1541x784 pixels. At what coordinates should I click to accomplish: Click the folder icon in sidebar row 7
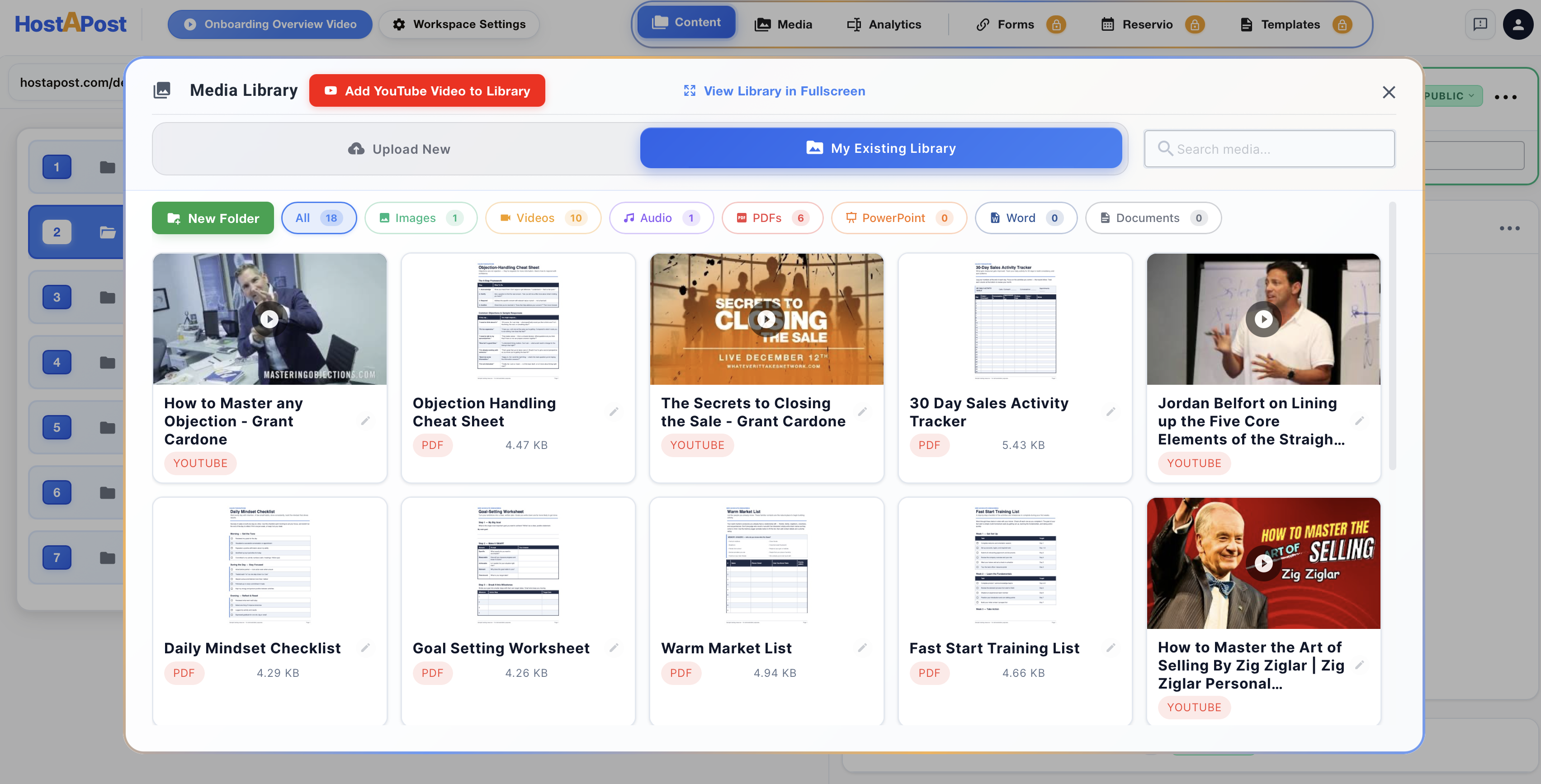pyautogui.click(x=107, y=558)
